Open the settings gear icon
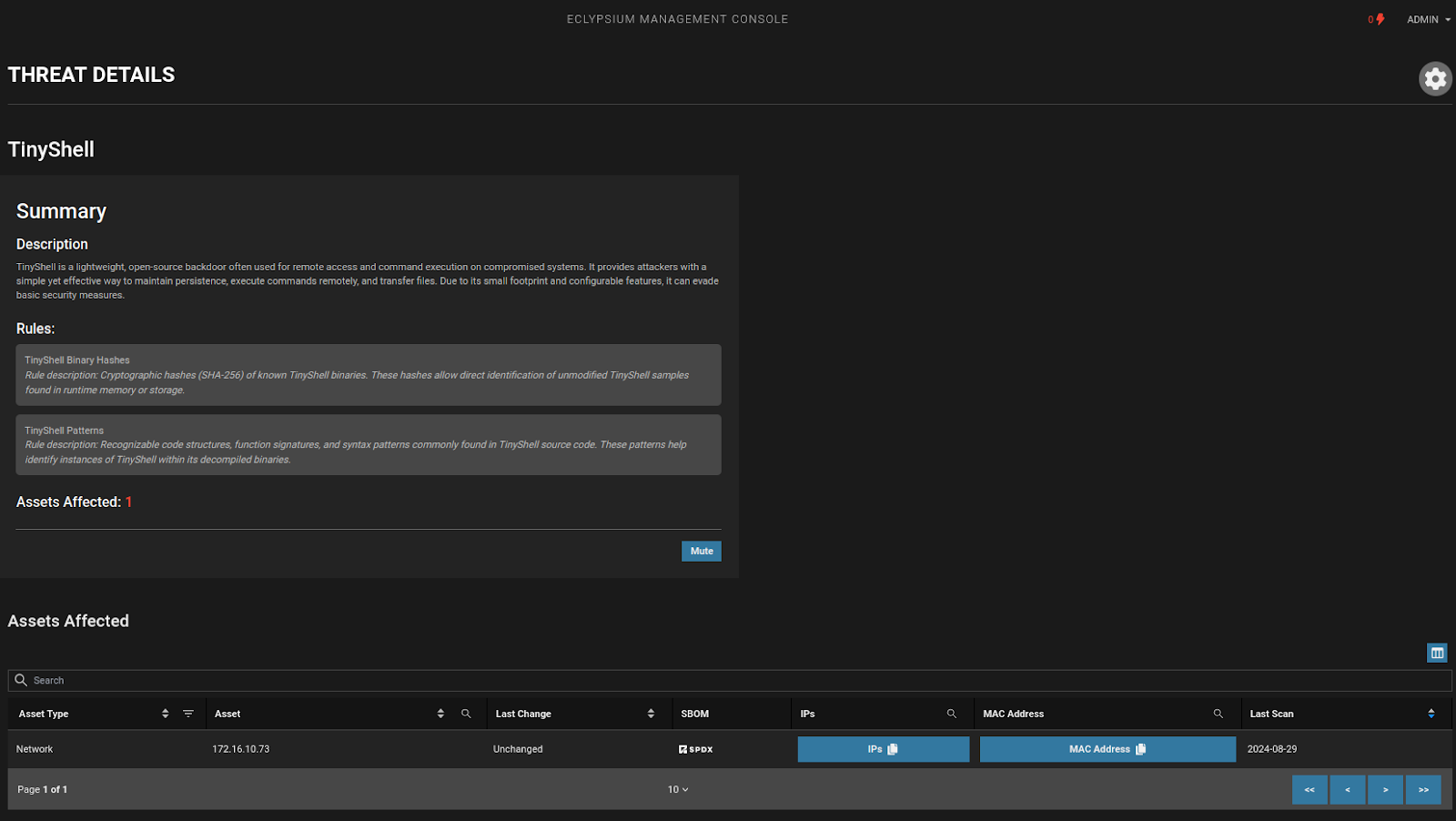The width and height of the screenshot is (1456, 821). [1435, 79]
